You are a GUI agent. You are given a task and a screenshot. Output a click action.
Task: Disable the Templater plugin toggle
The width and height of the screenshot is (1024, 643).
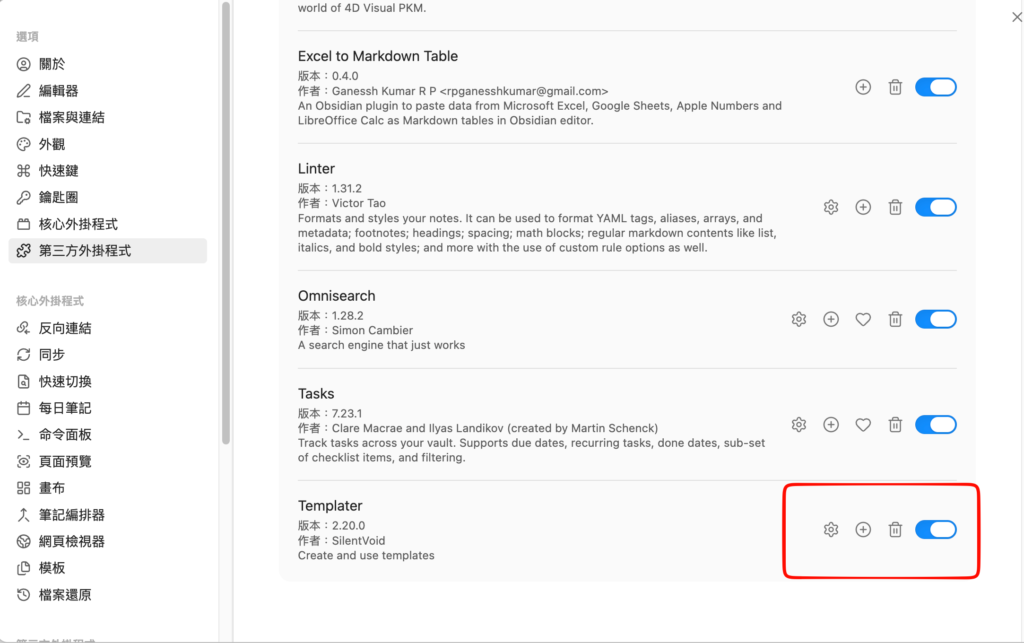coord(936,529)
